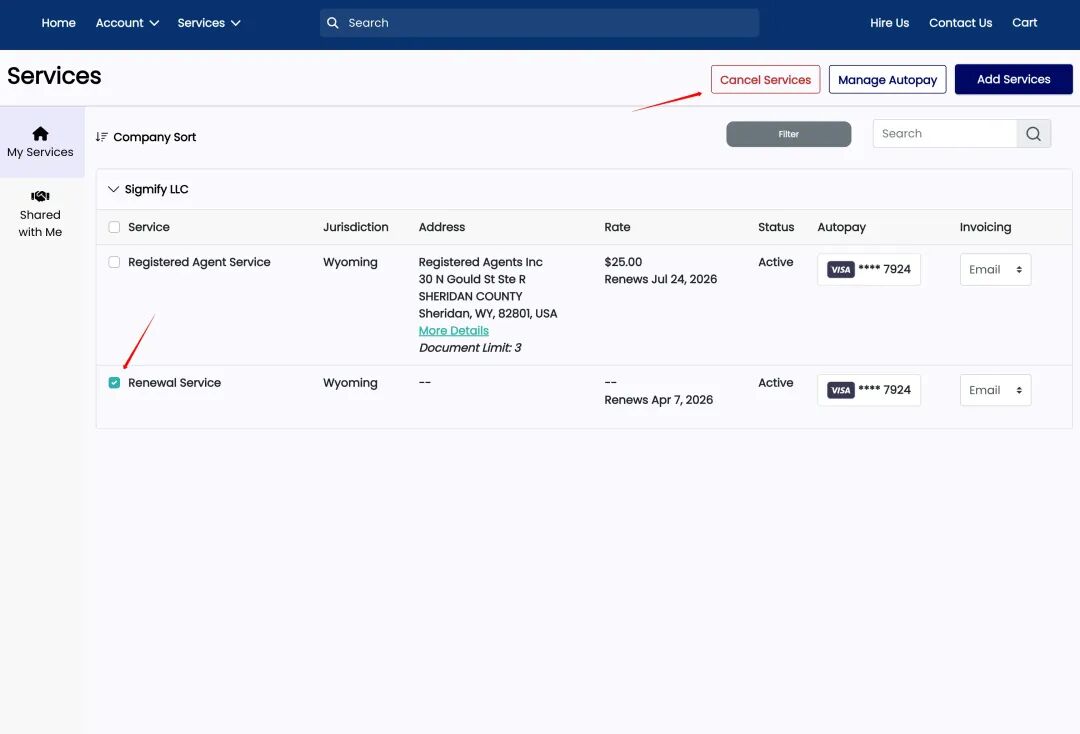Screen dimensions: 1080x734
Task: Expand the Services menu in navbar
Action: point(208,23)
